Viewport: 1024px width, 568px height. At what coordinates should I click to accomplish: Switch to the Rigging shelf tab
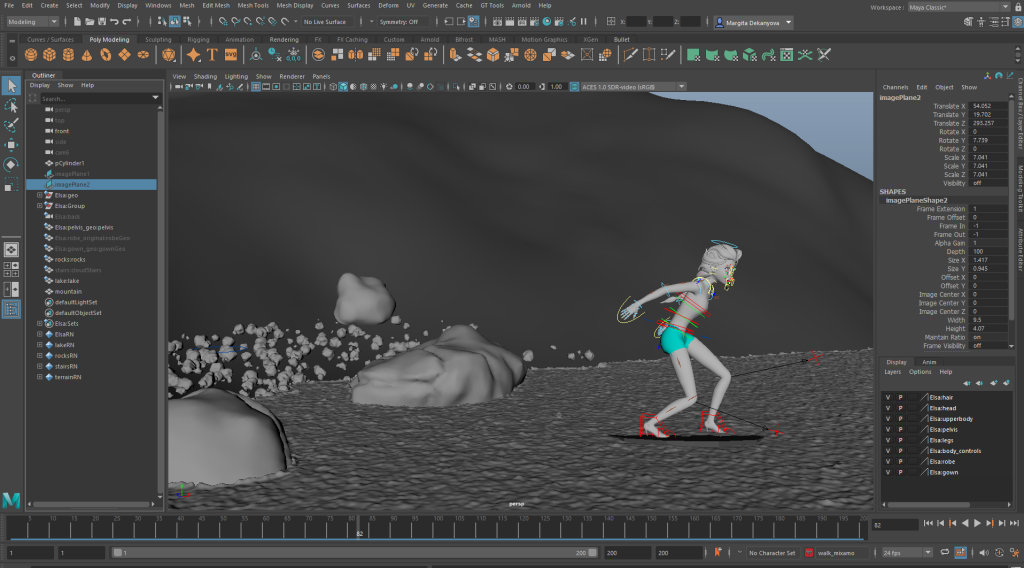tap(198, 39)
